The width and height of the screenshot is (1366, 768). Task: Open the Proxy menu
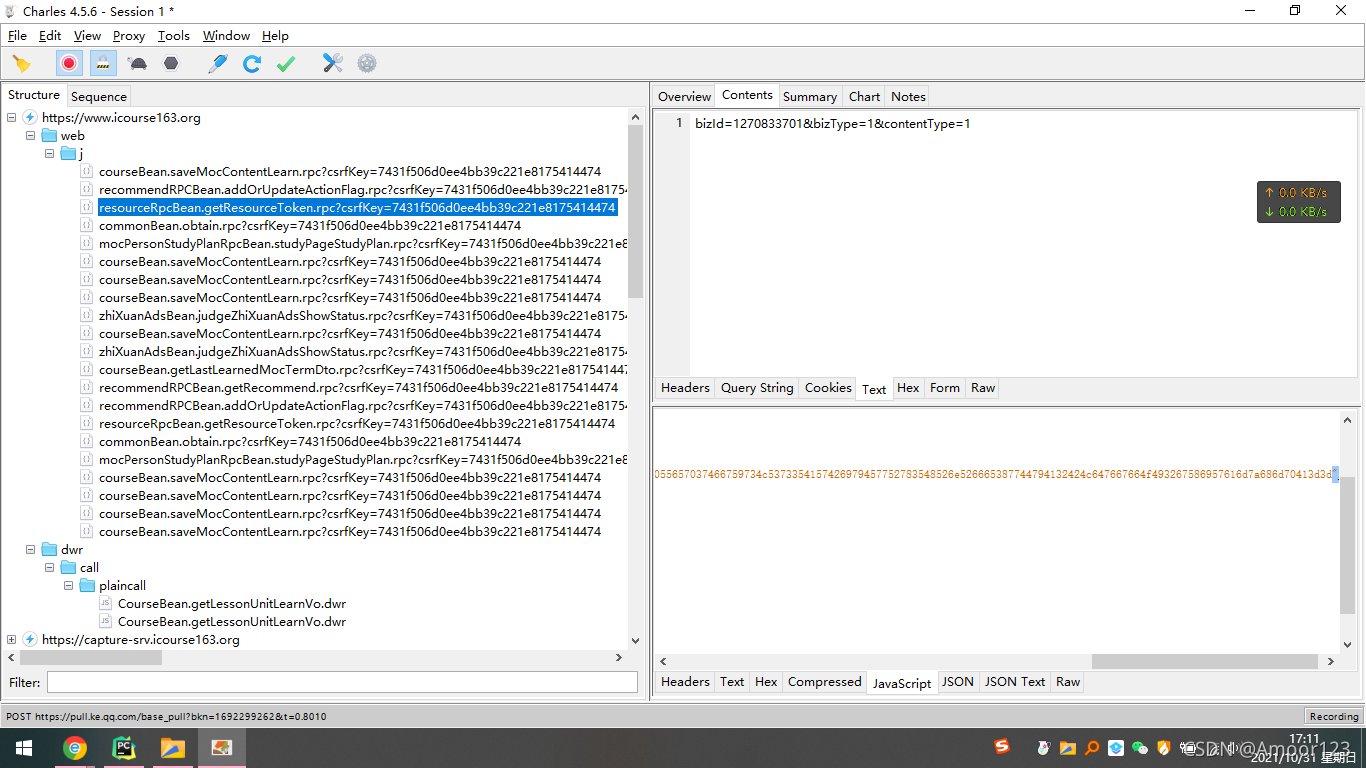129,36
